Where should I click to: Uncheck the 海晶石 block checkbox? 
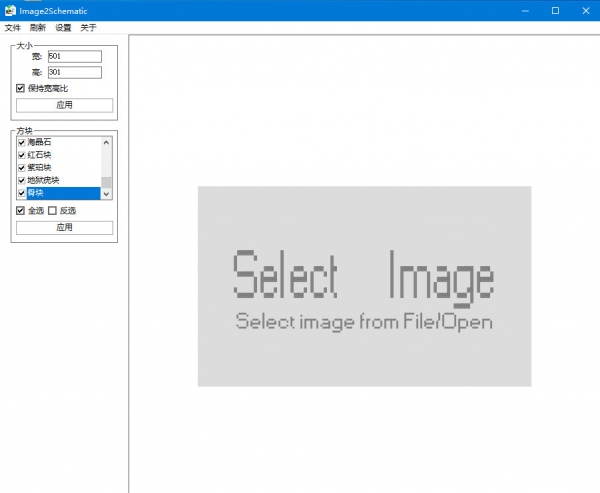coord(22,142)
